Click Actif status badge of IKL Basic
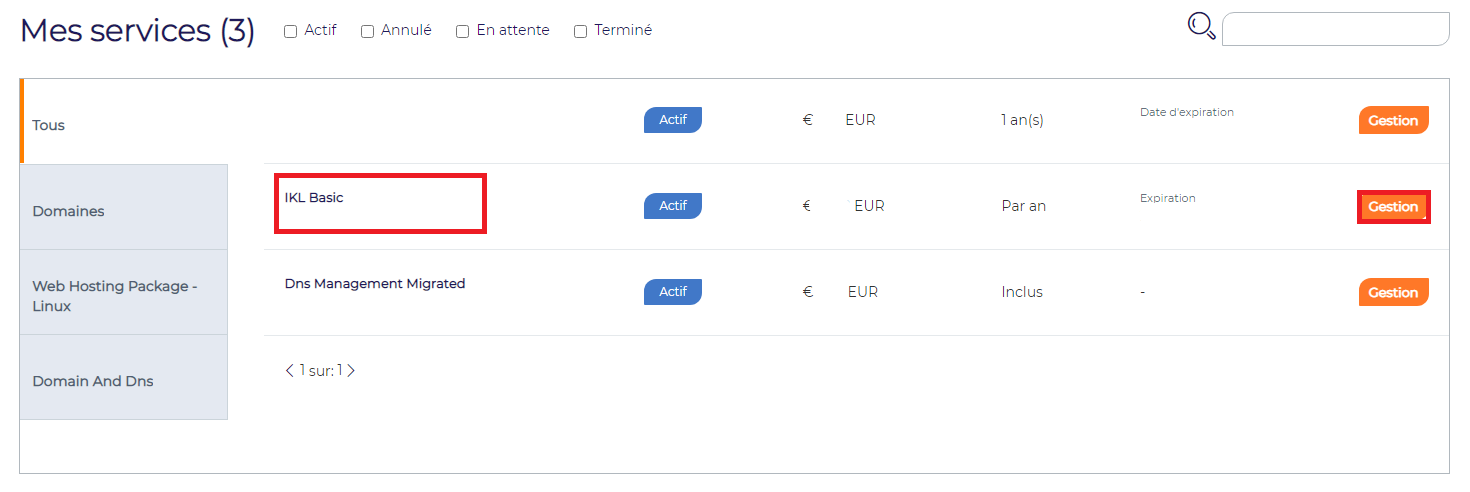Screen dimensions: 1470x492 coord(673,206)
